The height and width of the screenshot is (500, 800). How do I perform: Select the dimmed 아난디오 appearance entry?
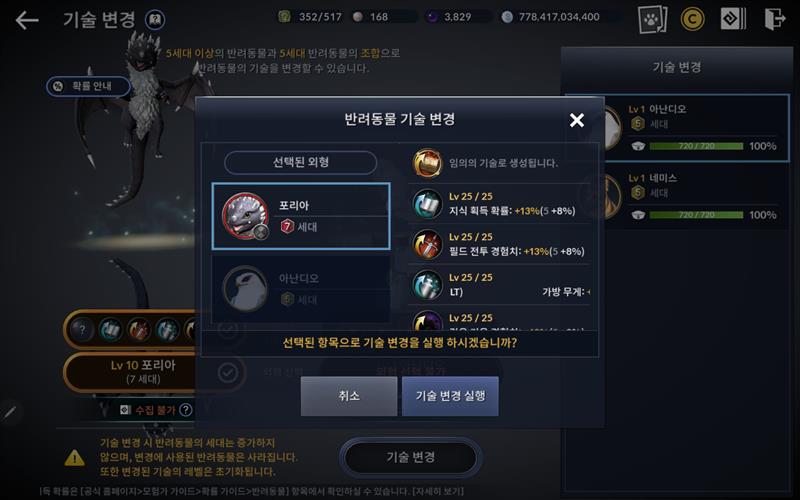click(301, 289)
